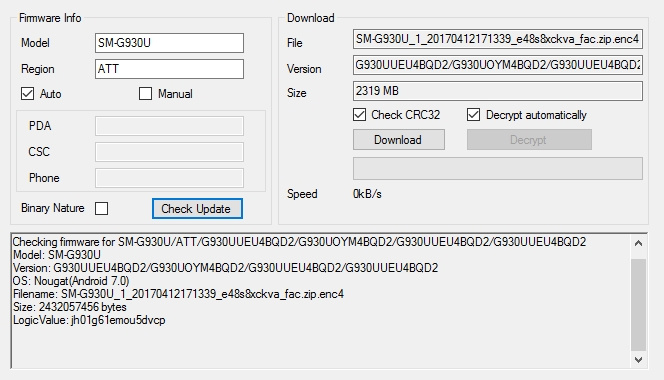The image size is (664, 380).
Task: Click the log scrollbar down arrow
Action: (638, 360)
